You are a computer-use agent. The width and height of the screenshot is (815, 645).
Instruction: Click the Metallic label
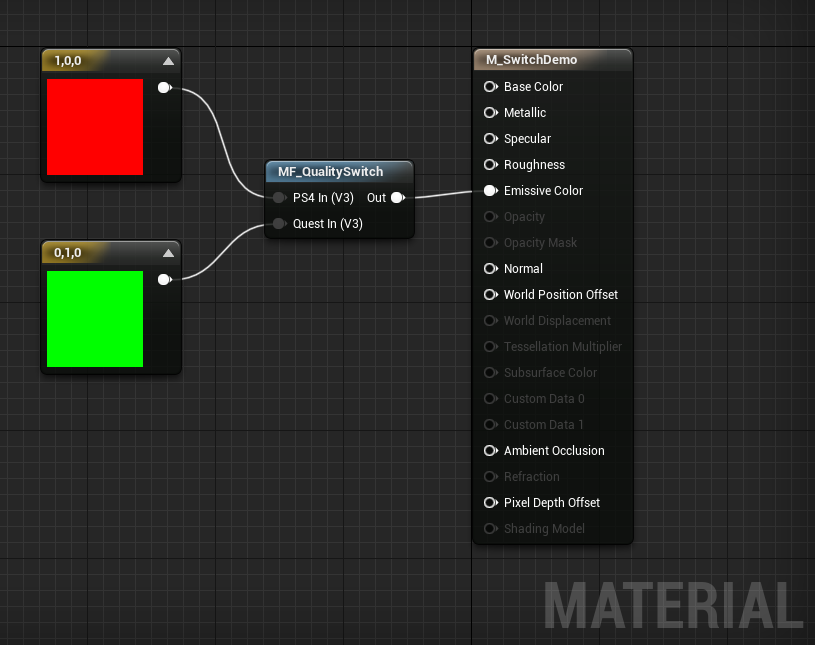click(x=525, y=113)
